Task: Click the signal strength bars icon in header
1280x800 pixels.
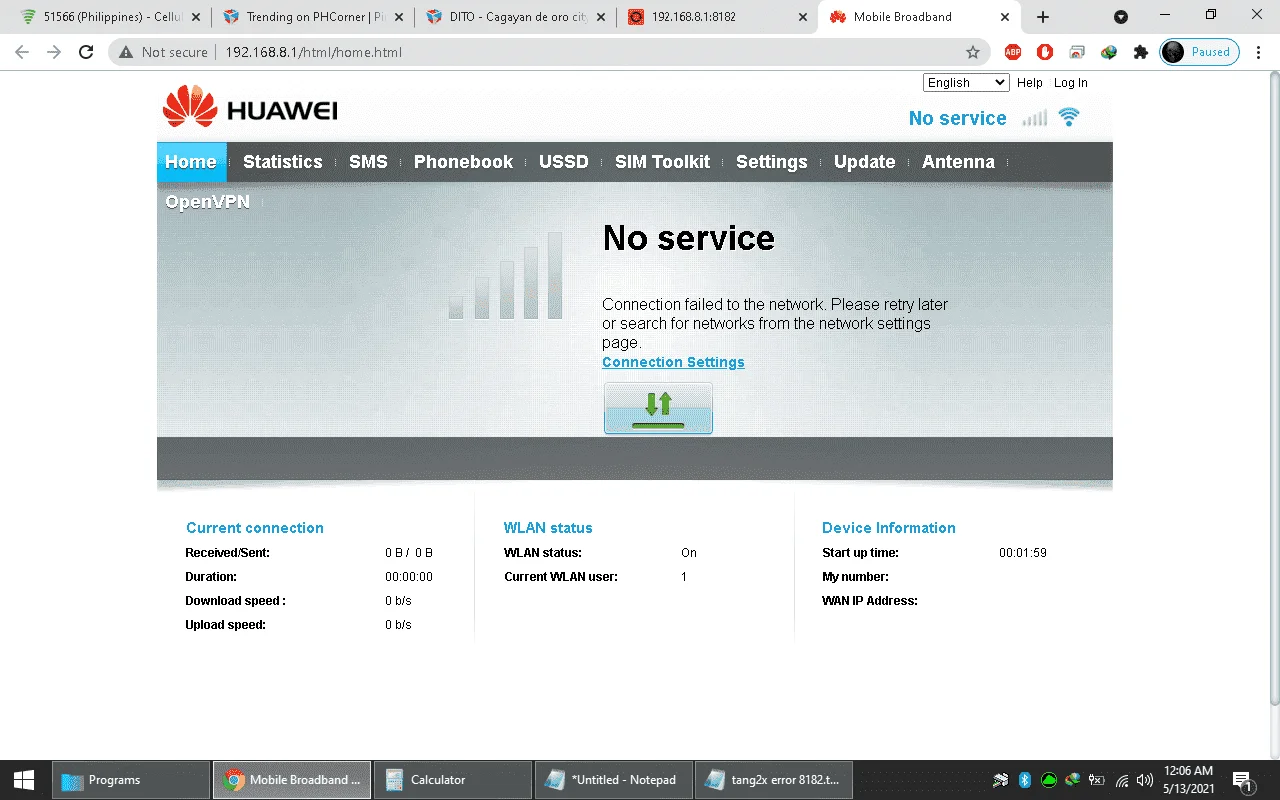Action: pyautogui.click(x=1035, y=118)
